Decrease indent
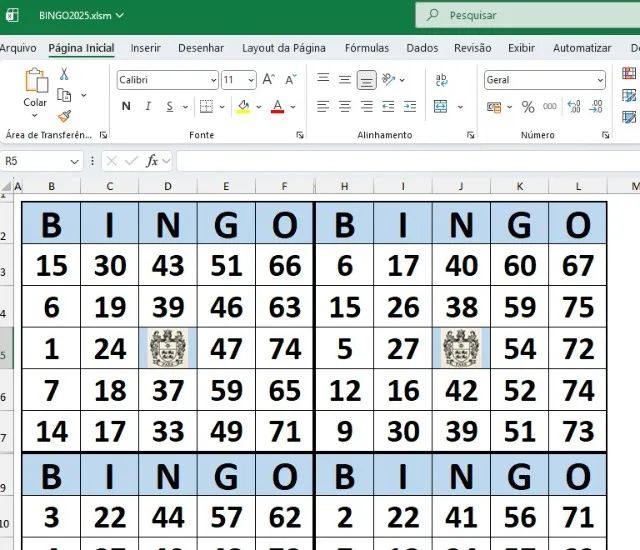640x550 pixels. 388,106
